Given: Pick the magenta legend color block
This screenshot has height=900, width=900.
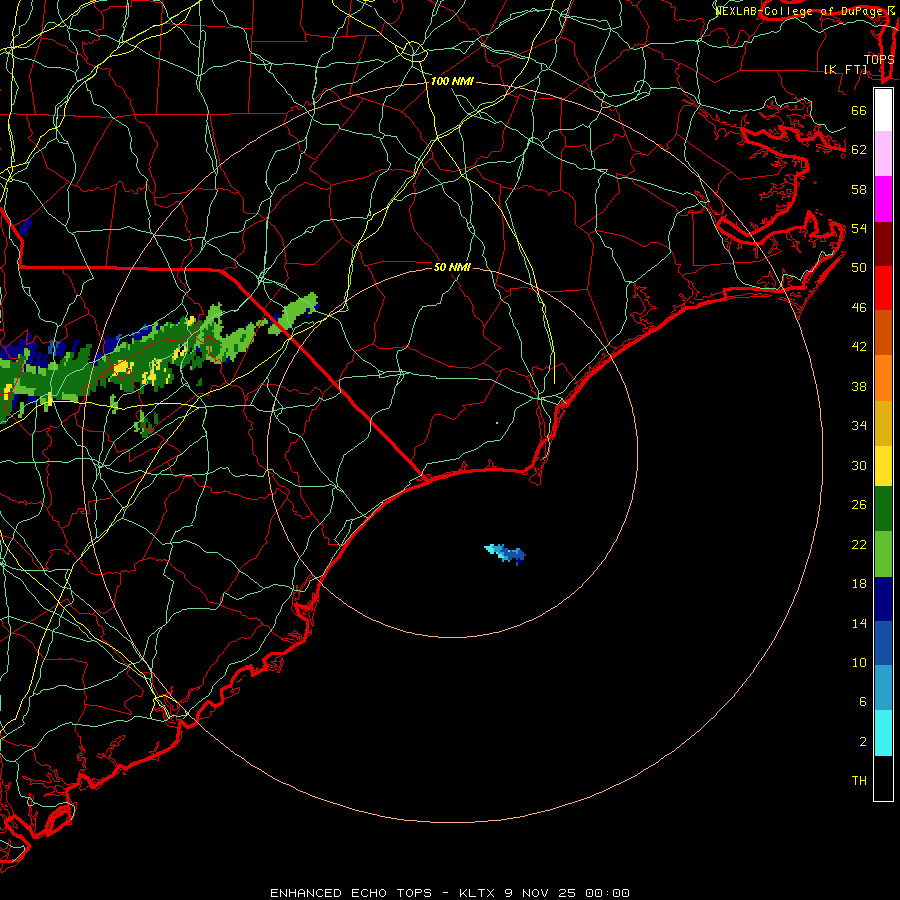Looking at the screenshot, I should 883,199.
